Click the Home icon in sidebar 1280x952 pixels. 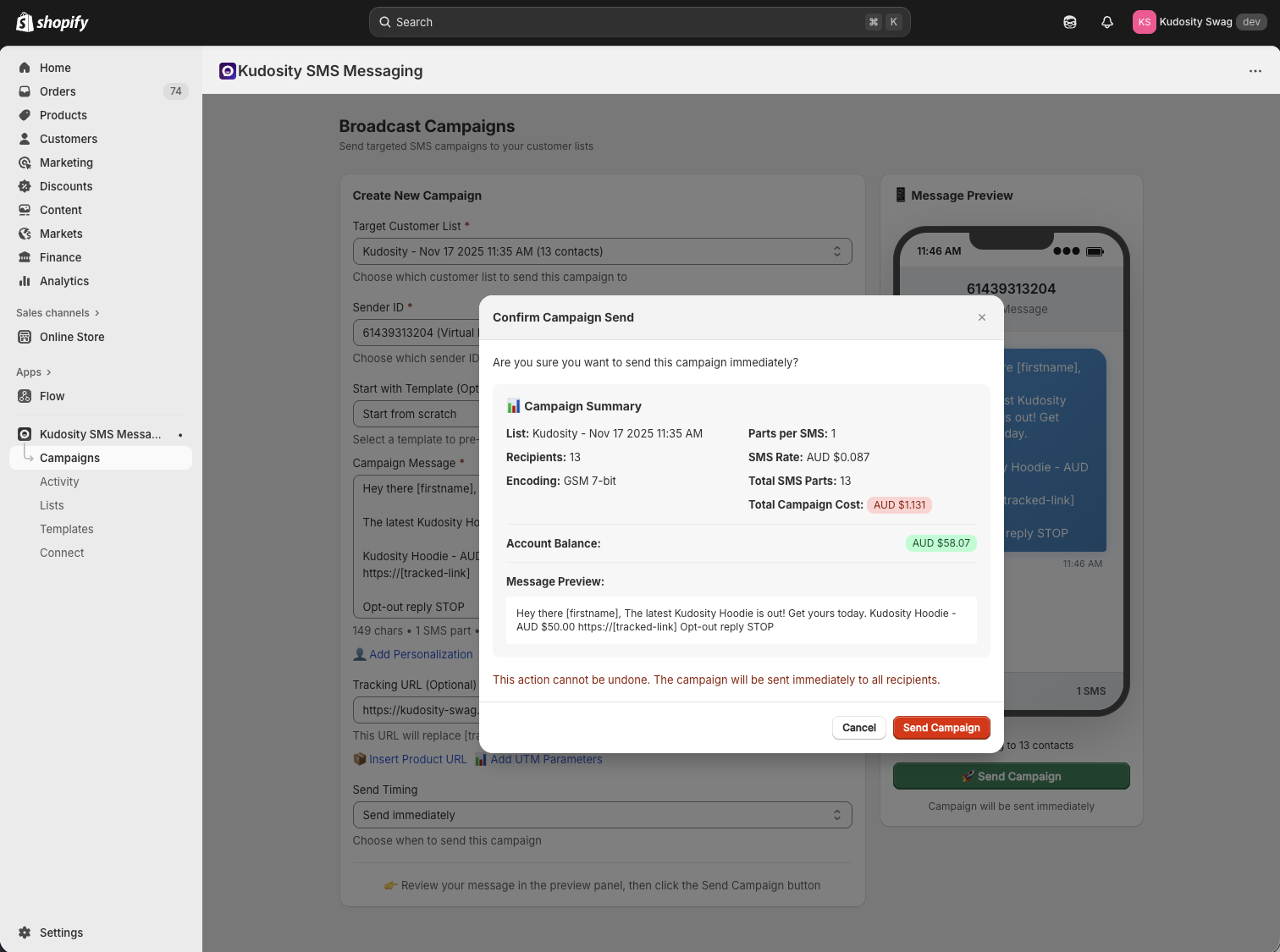(25, 68)
